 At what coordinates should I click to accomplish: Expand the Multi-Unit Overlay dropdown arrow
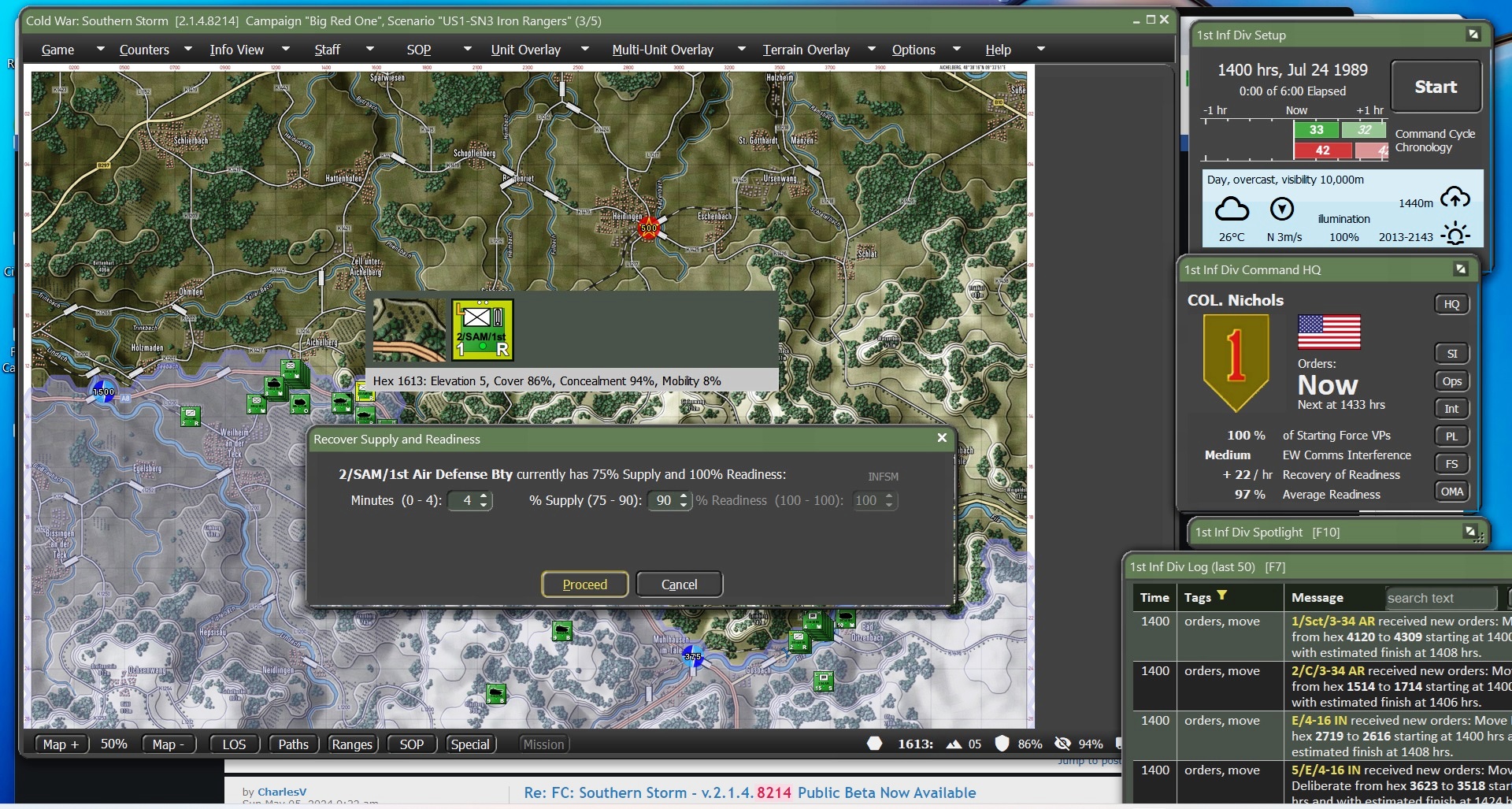(x=741, y=49)
